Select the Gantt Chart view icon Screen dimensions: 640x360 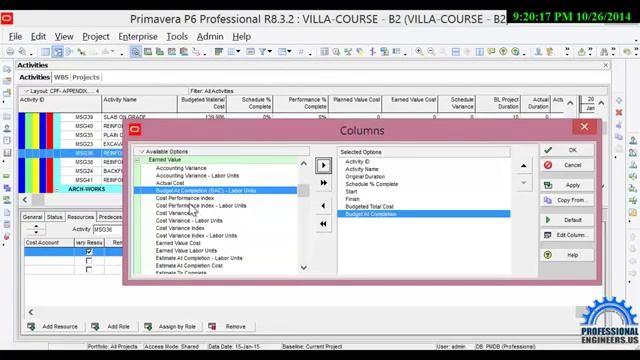click(x=57, y=52)
